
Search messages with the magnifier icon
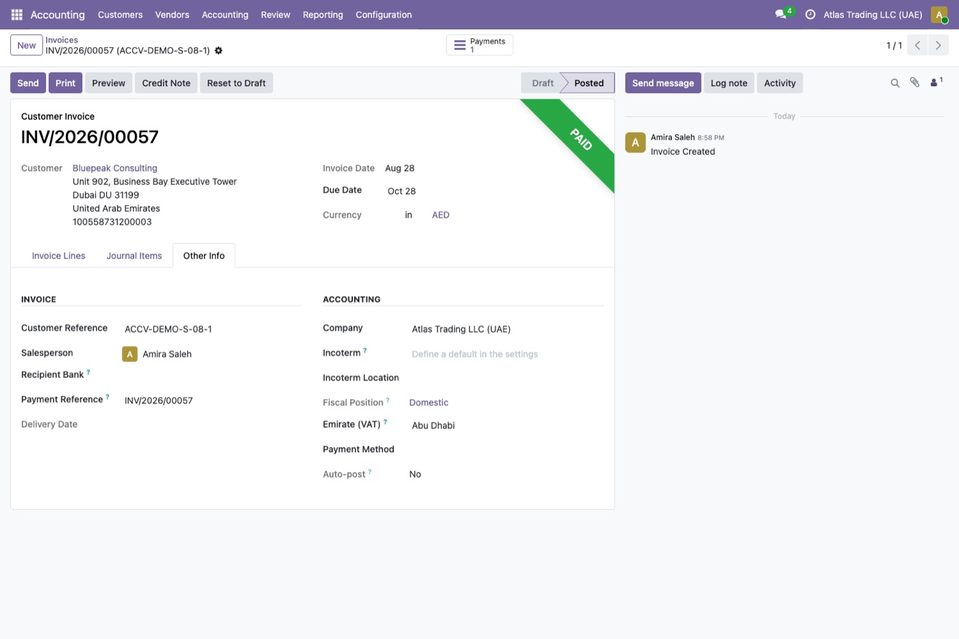pyautogui.click(x=895, y=83)
